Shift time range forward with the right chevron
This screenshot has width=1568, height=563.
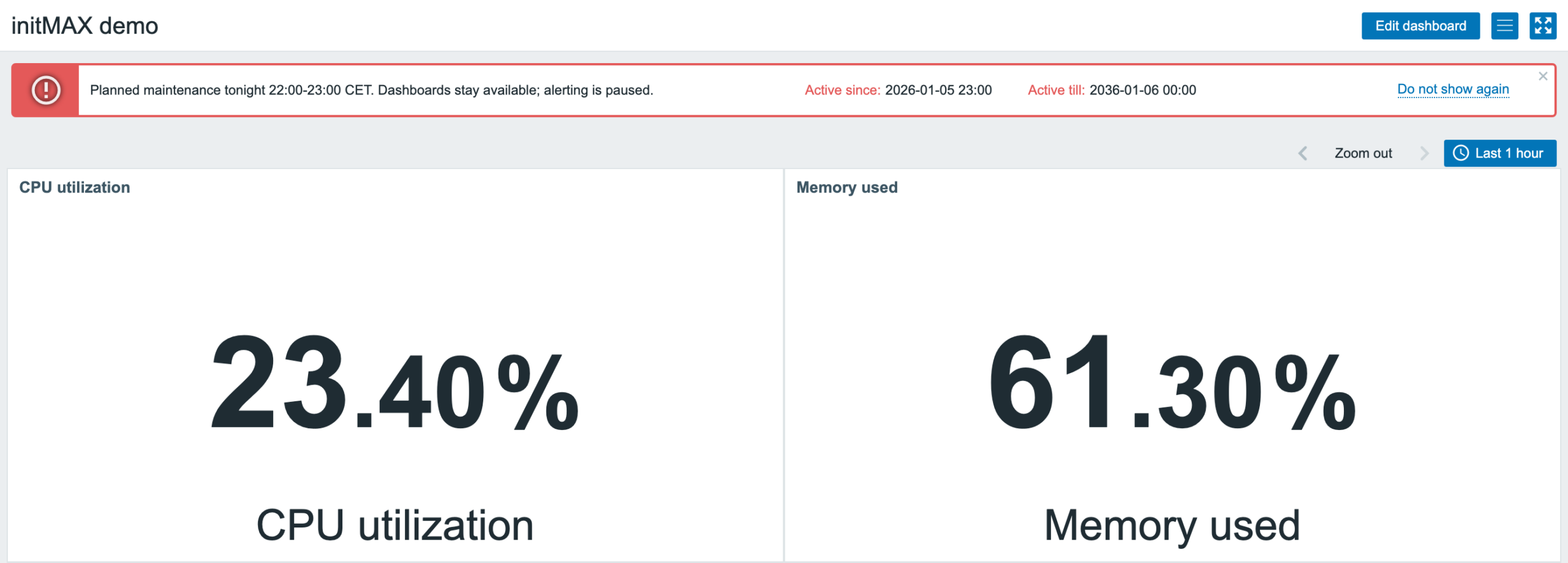pyautogui.click(x=1424, y=153)
